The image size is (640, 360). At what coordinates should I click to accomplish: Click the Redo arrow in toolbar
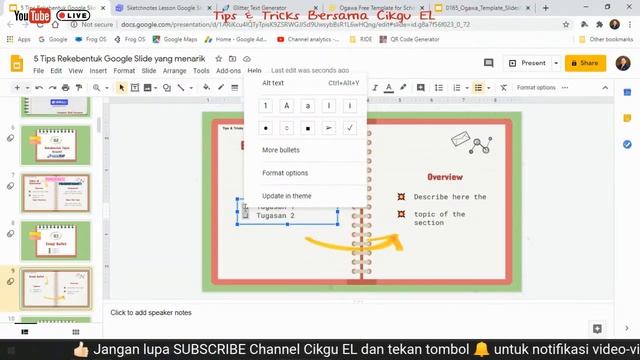coord(52,88)
